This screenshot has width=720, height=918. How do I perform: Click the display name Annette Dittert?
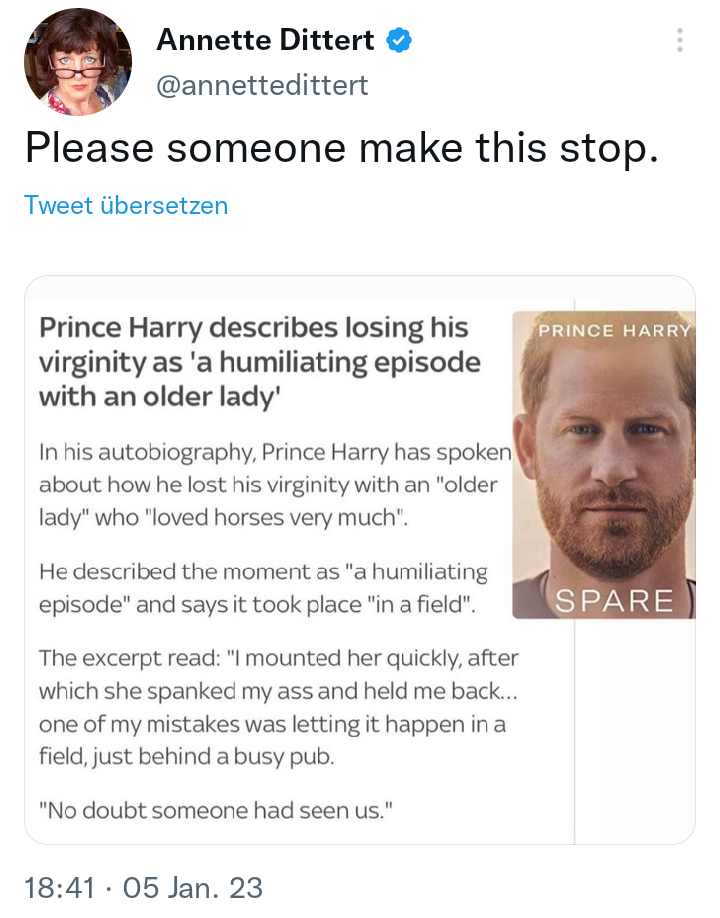(x=265, y=40)
